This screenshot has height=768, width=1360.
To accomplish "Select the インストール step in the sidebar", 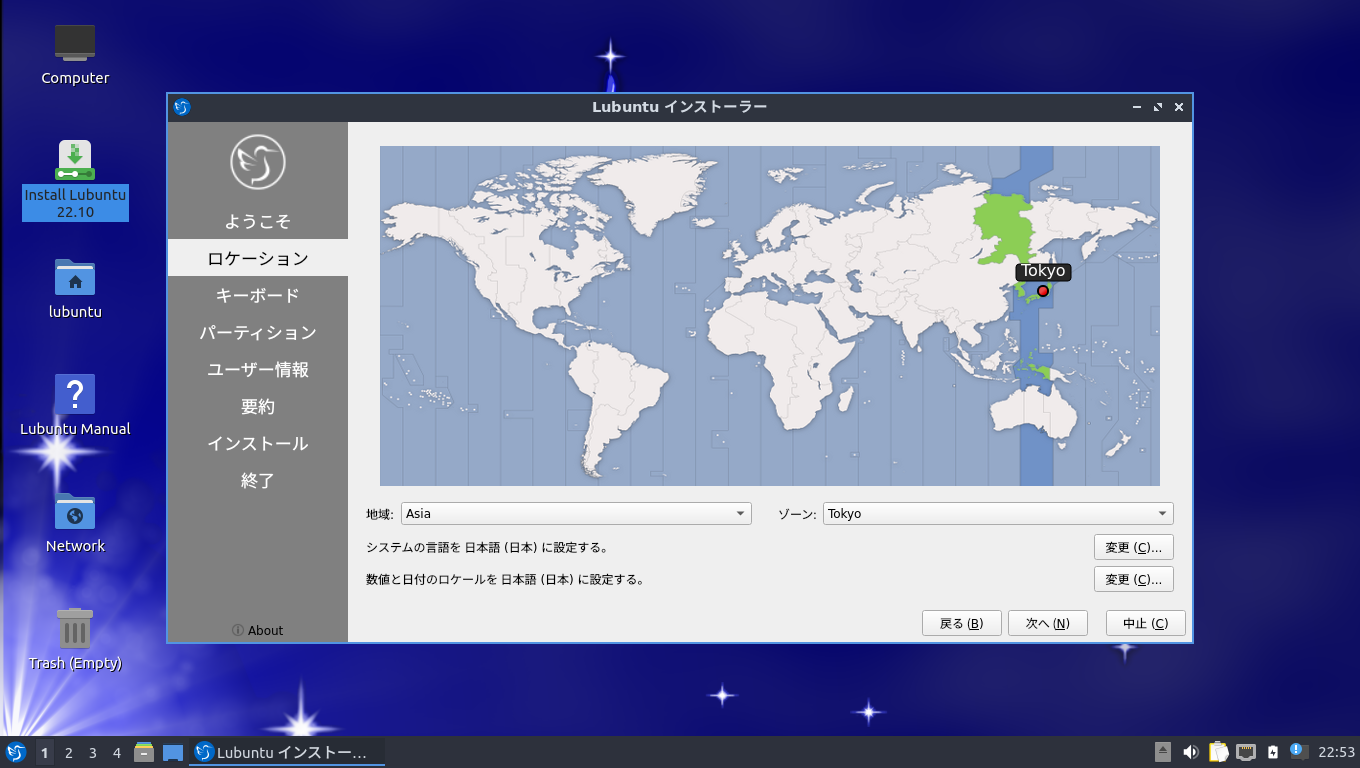I will pos(258,443).
